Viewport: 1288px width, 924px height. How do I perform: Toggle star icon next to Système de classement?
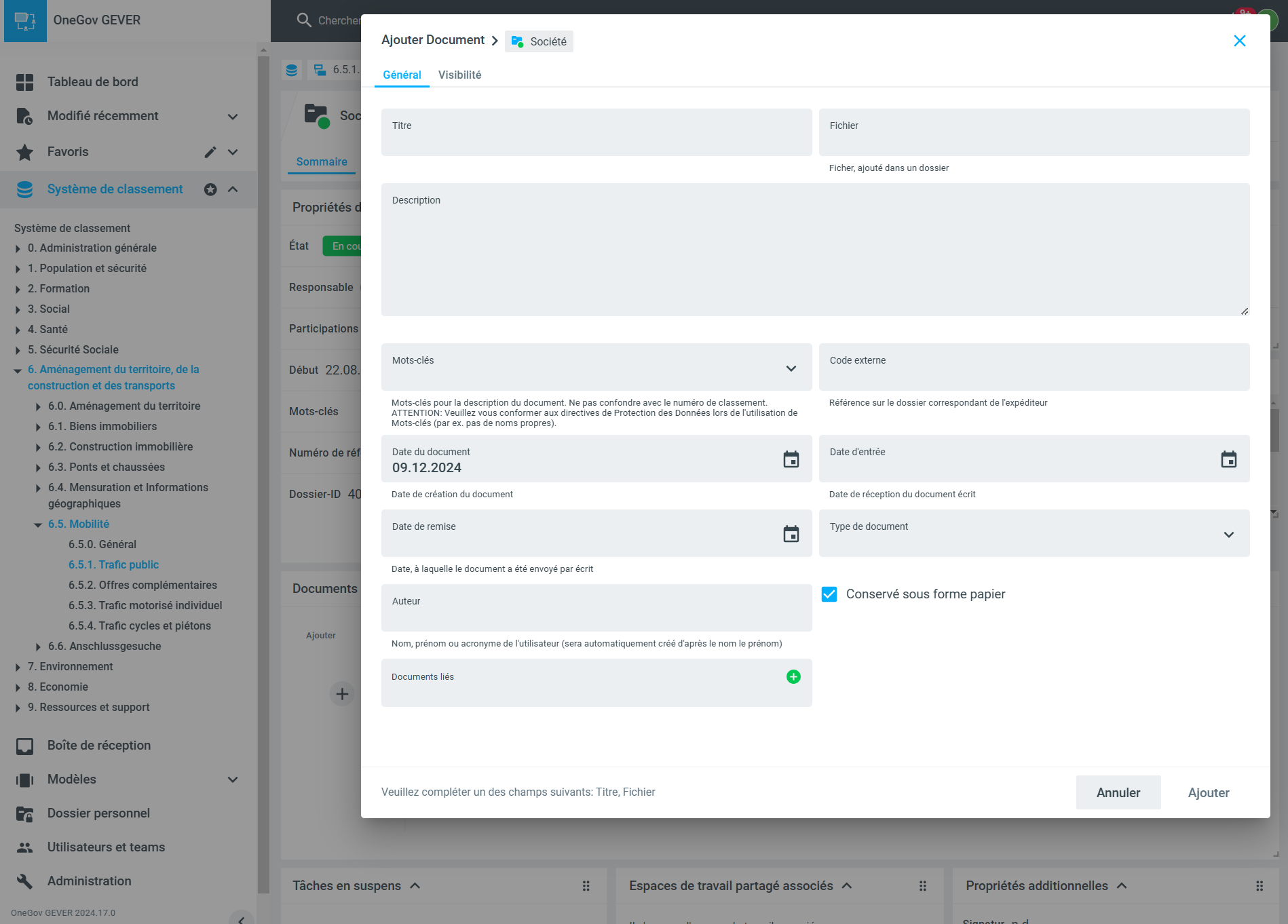click(x=210, y=189)
